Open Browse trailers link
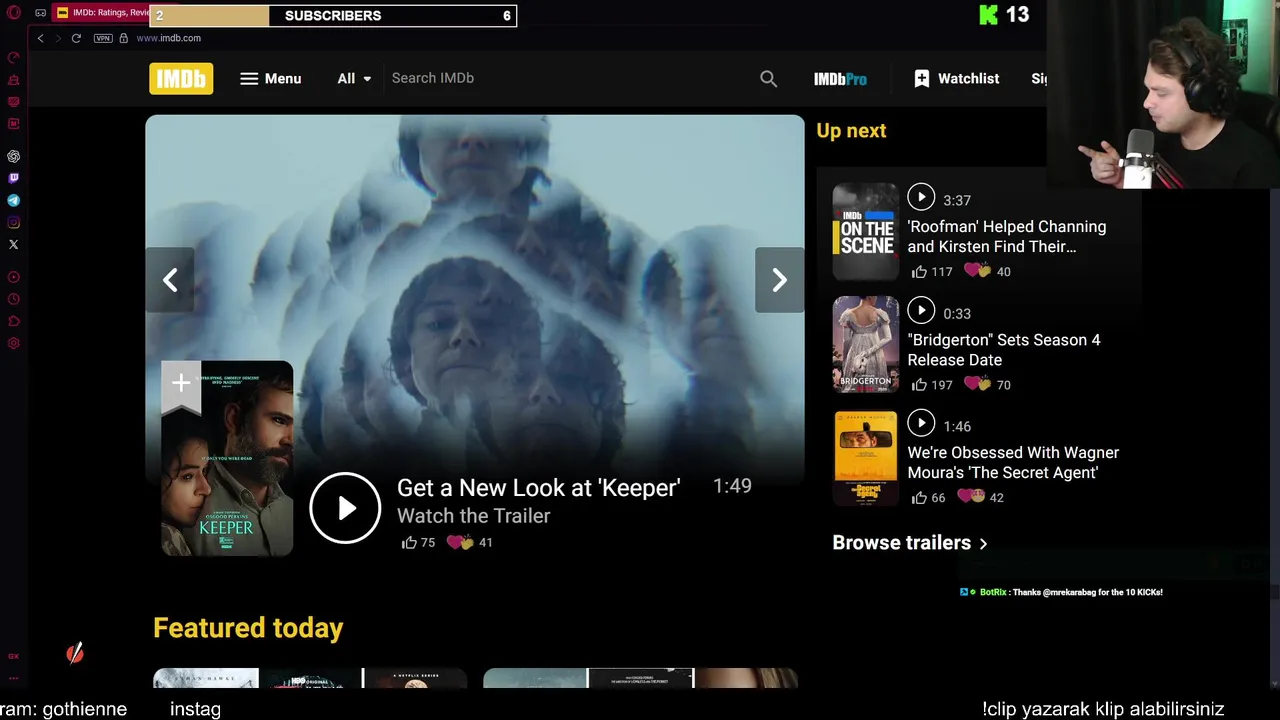Image resolution: width=1280 pixels, height=720 pixels. click(x=910, y=543)
